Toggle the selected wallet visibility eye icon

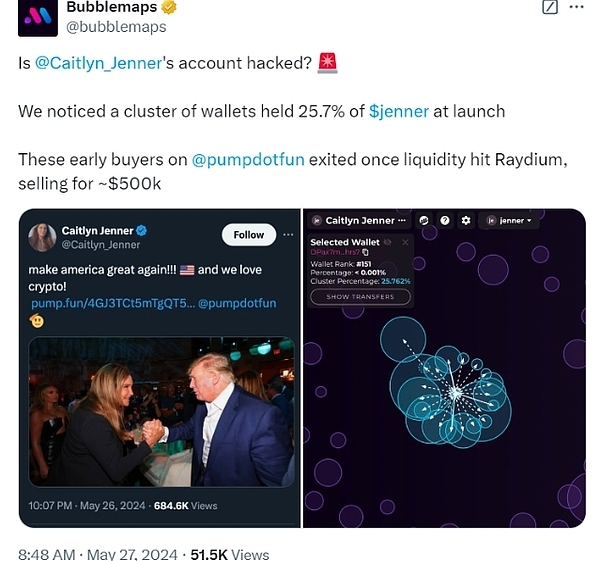click(x=389, y=242)
